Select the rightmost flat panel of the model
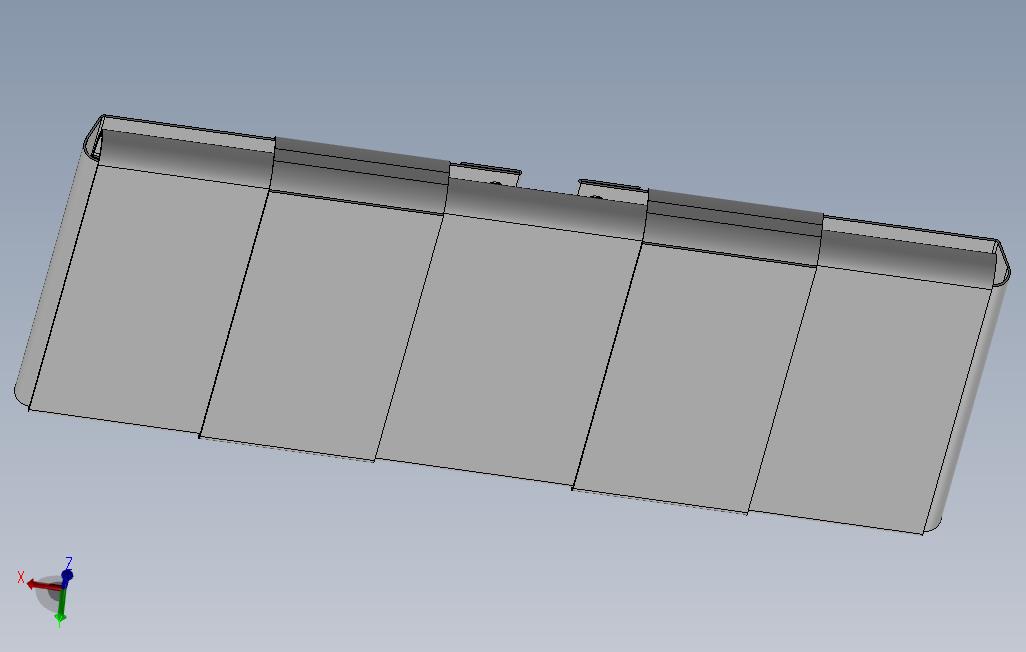 (x=869, y=398)
